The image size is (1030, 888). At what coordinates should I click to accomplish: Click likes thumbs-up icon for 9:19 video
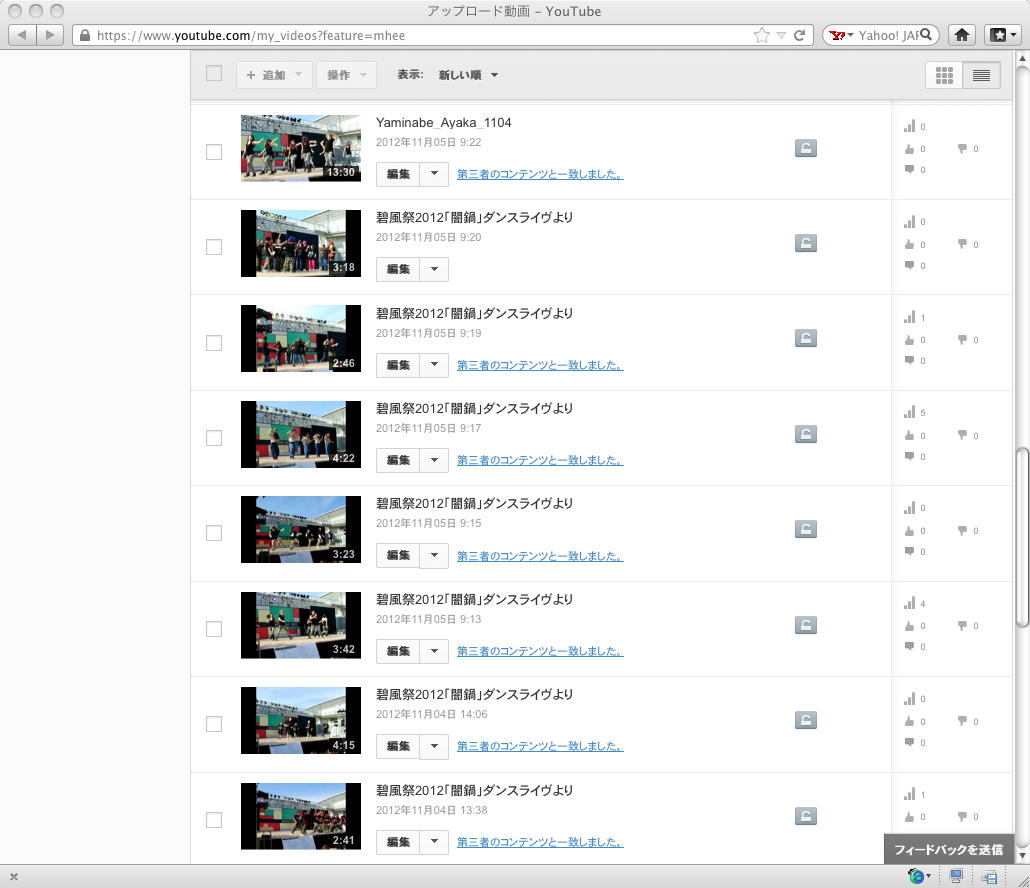[909, 340]
